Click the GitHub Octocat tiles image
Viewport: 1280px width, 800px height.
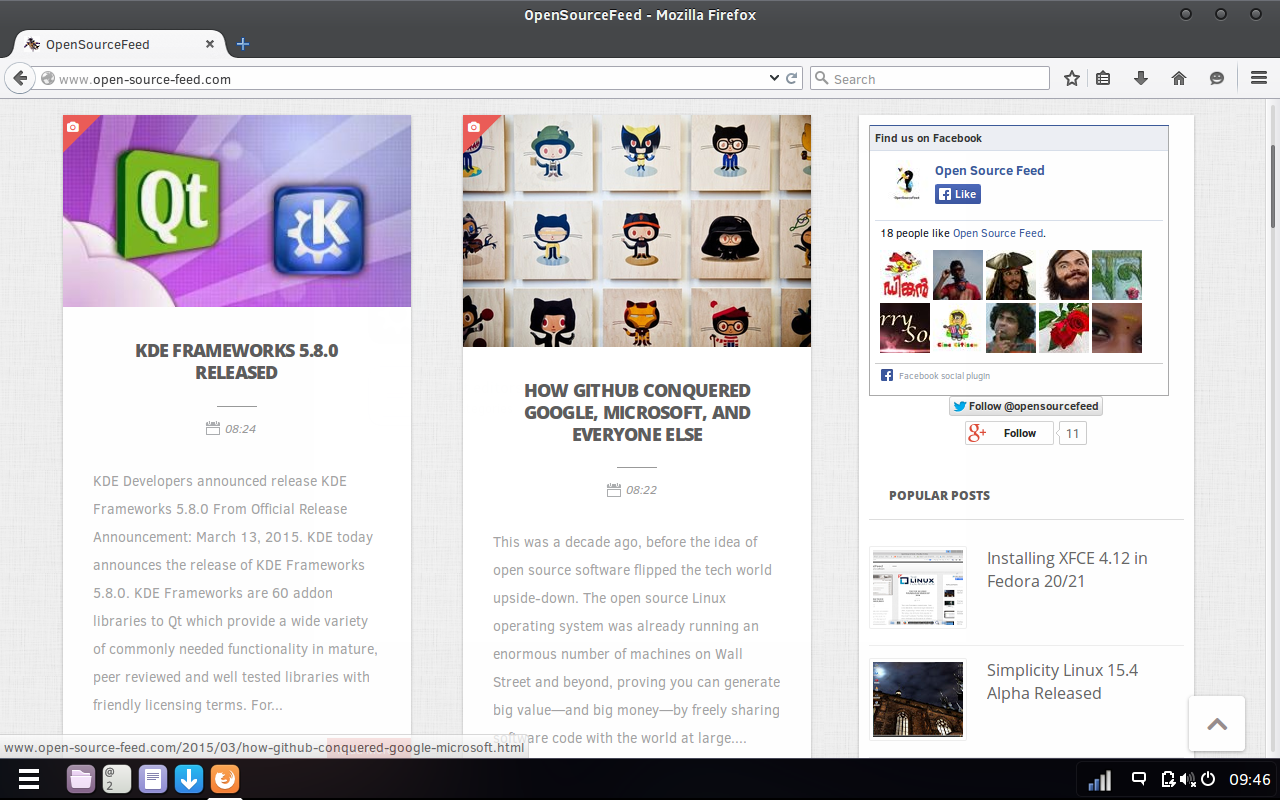click(x=637, y=231)
